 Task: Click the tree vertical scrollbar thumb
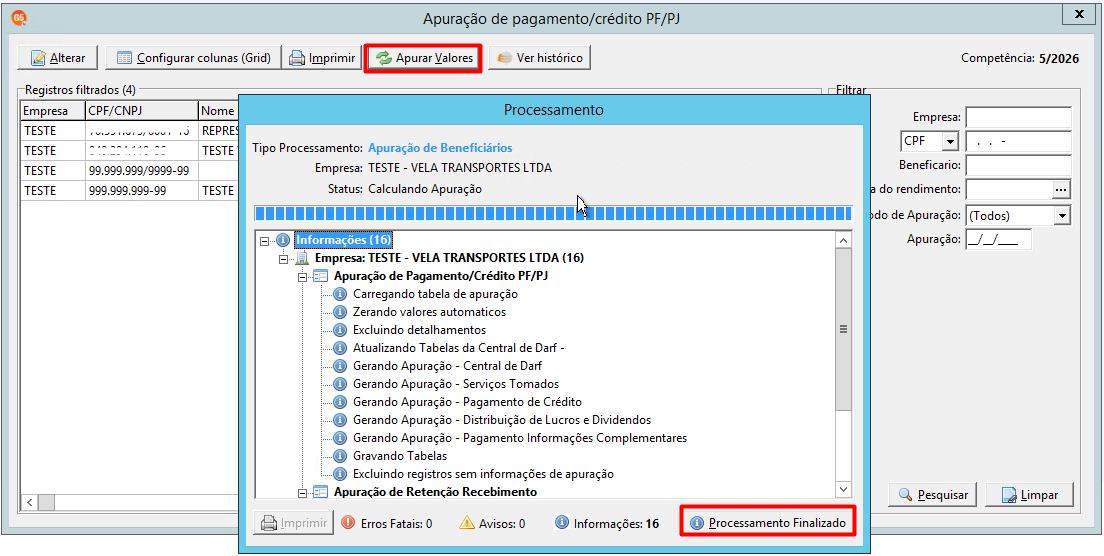point(843,329)
